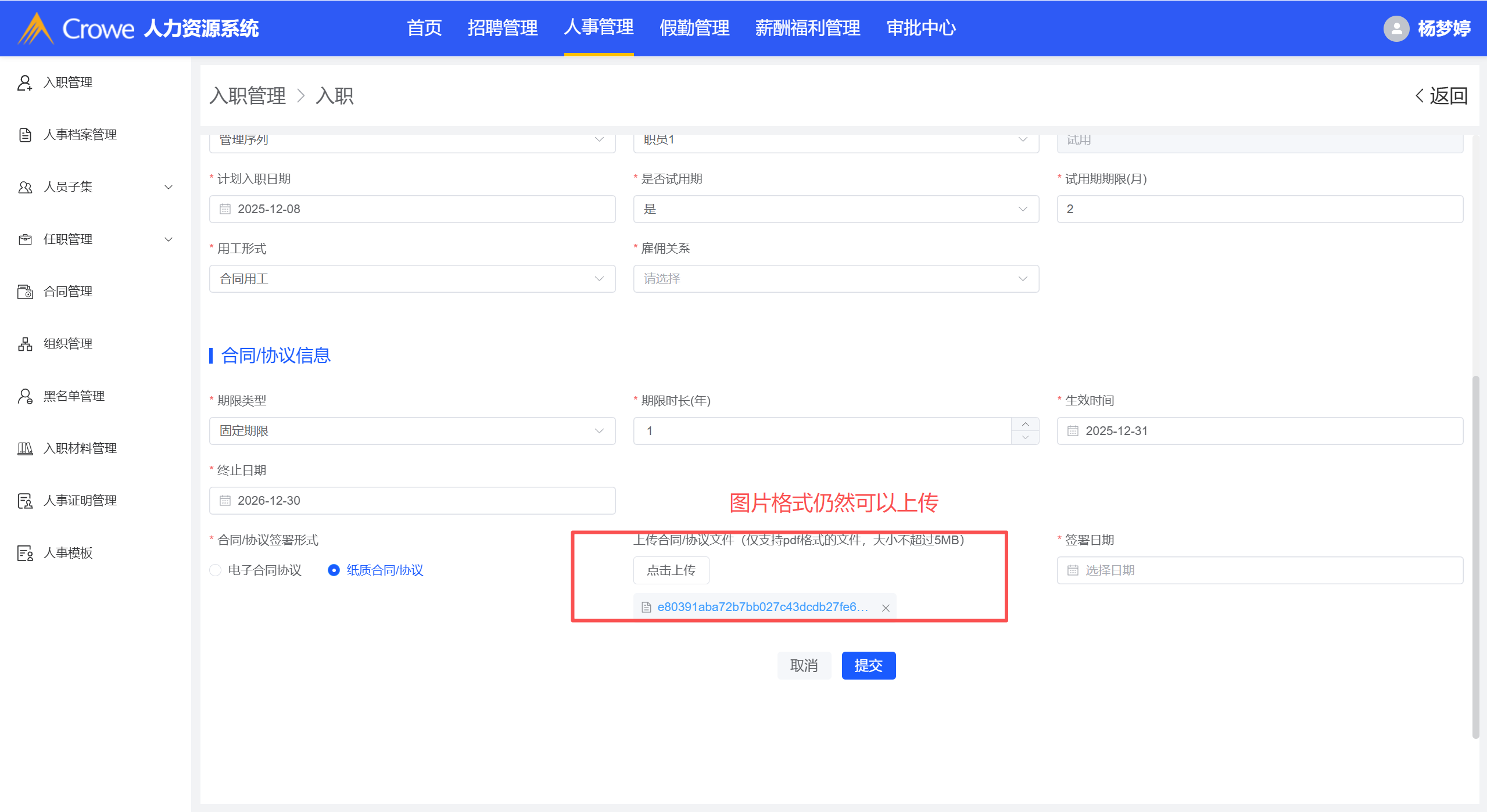
Task: Click the 合同管理 sidebar icon
Action: pos(24,292)
